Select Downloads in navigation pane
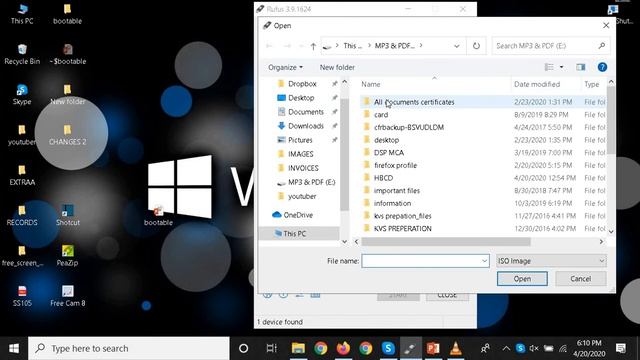Viewport: 640px width, 360px height. (306, 126)
